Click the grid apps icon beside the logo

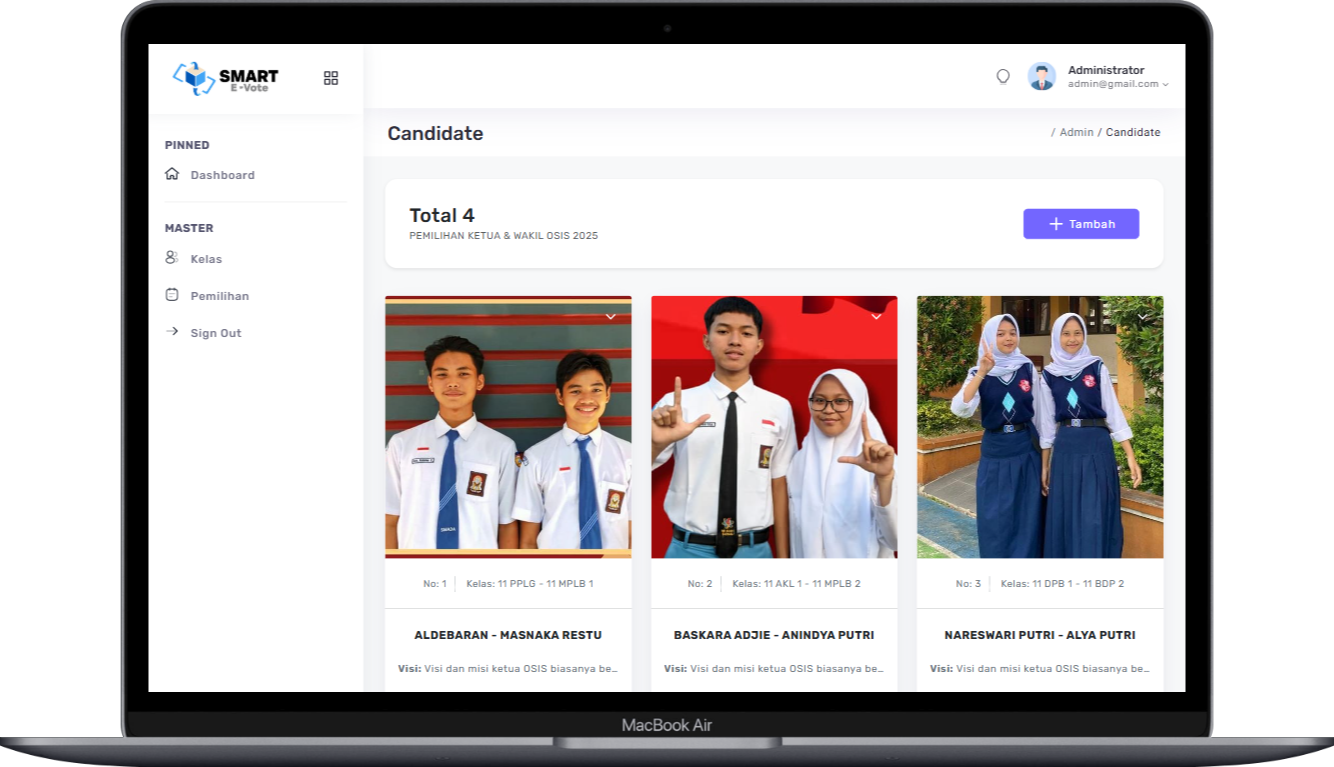(331, 78)
